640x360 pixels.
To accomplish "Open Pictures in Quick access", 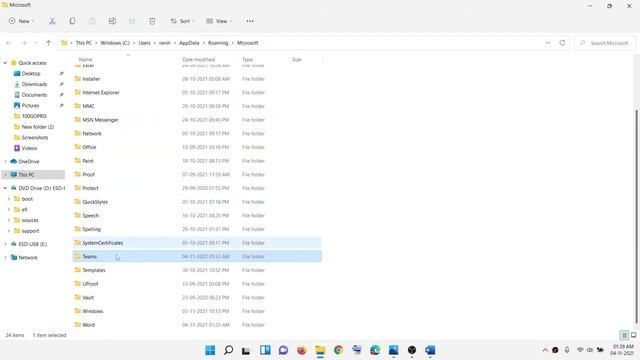I will [x=30, y=105].
